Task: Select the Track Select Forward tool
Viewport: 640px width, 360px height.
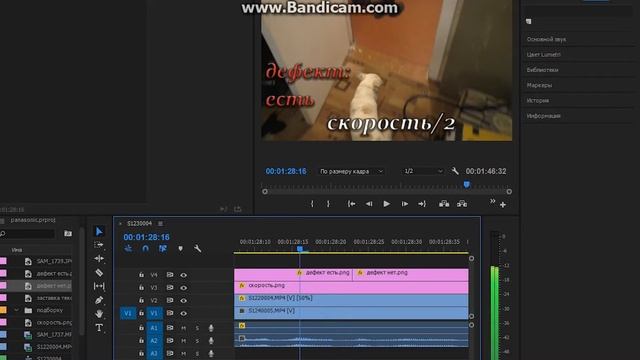Action: [x=99, y=245]
